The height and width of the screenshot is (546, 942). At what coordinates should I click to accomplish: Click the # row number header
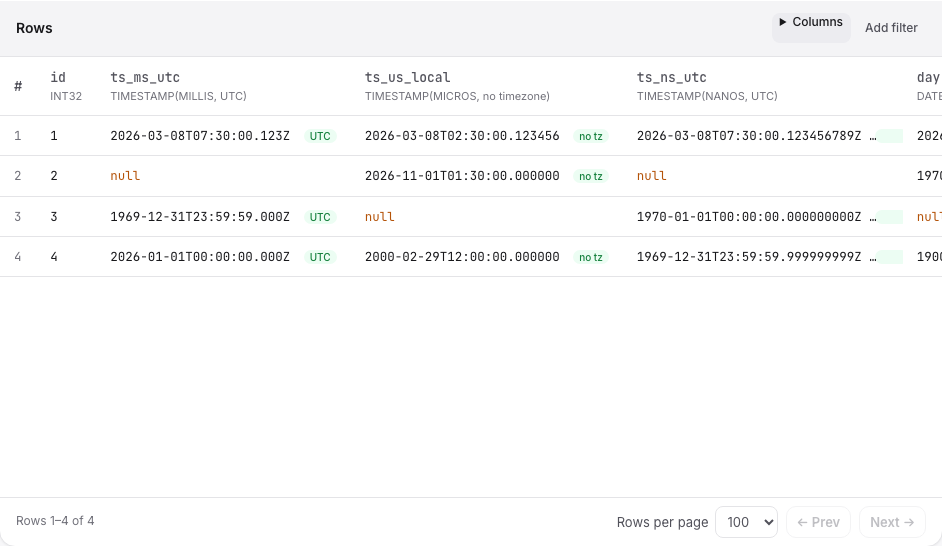[x=18, y=86]
